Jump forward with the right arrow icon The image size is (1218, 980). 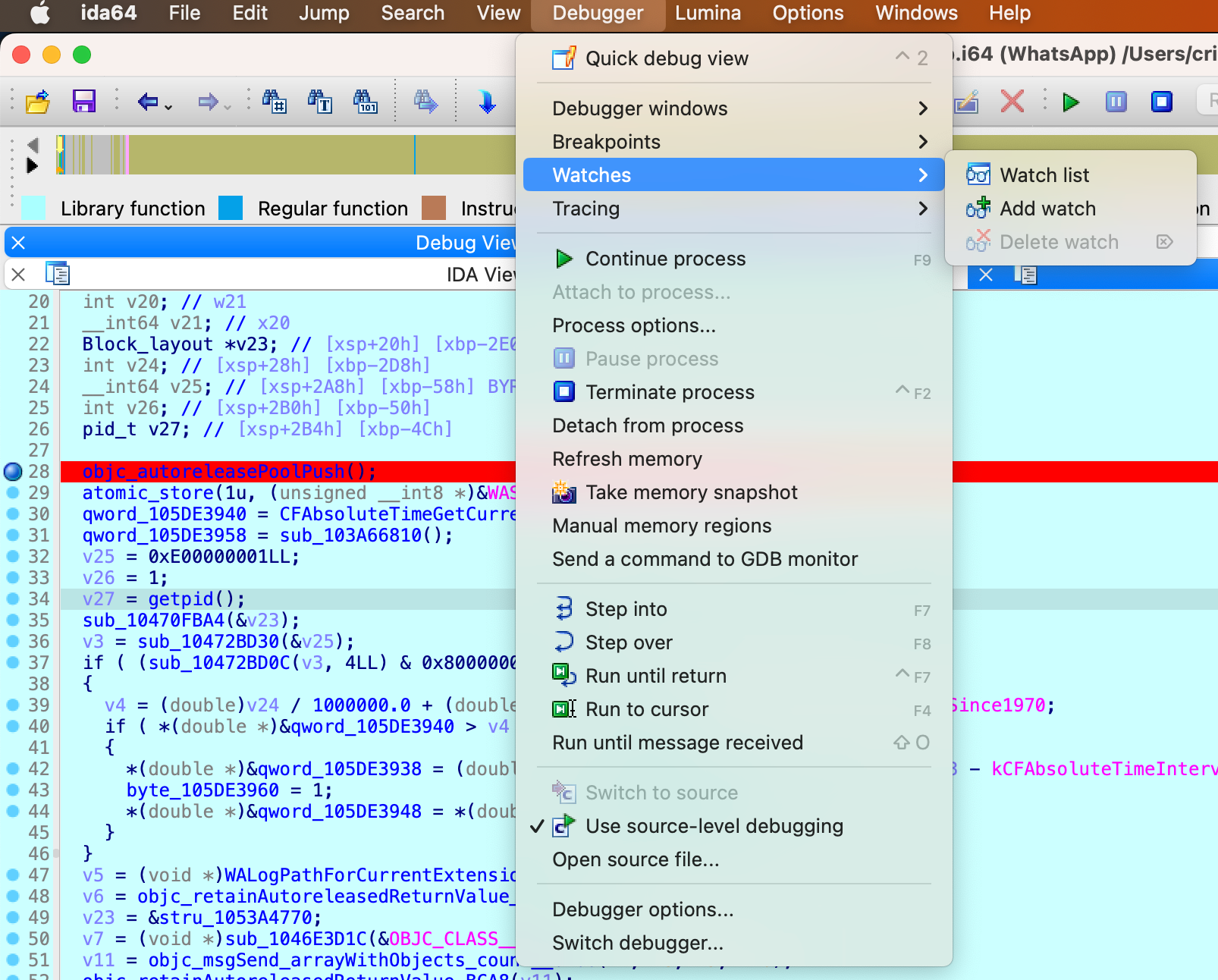tap(208, 102)
